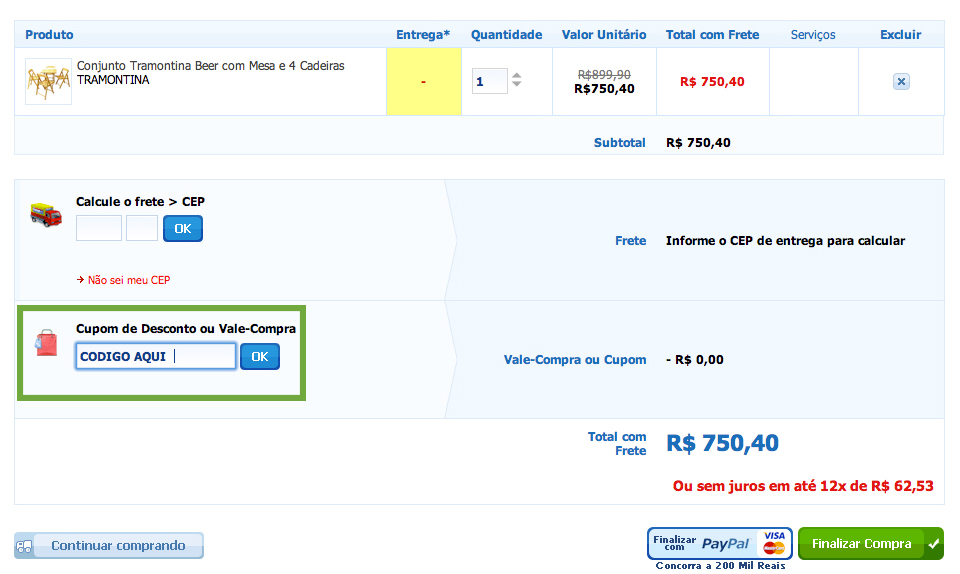The image size is (960, 574).
Task: Remove item with the Excluir X icon
Action: tap(901, 82)
